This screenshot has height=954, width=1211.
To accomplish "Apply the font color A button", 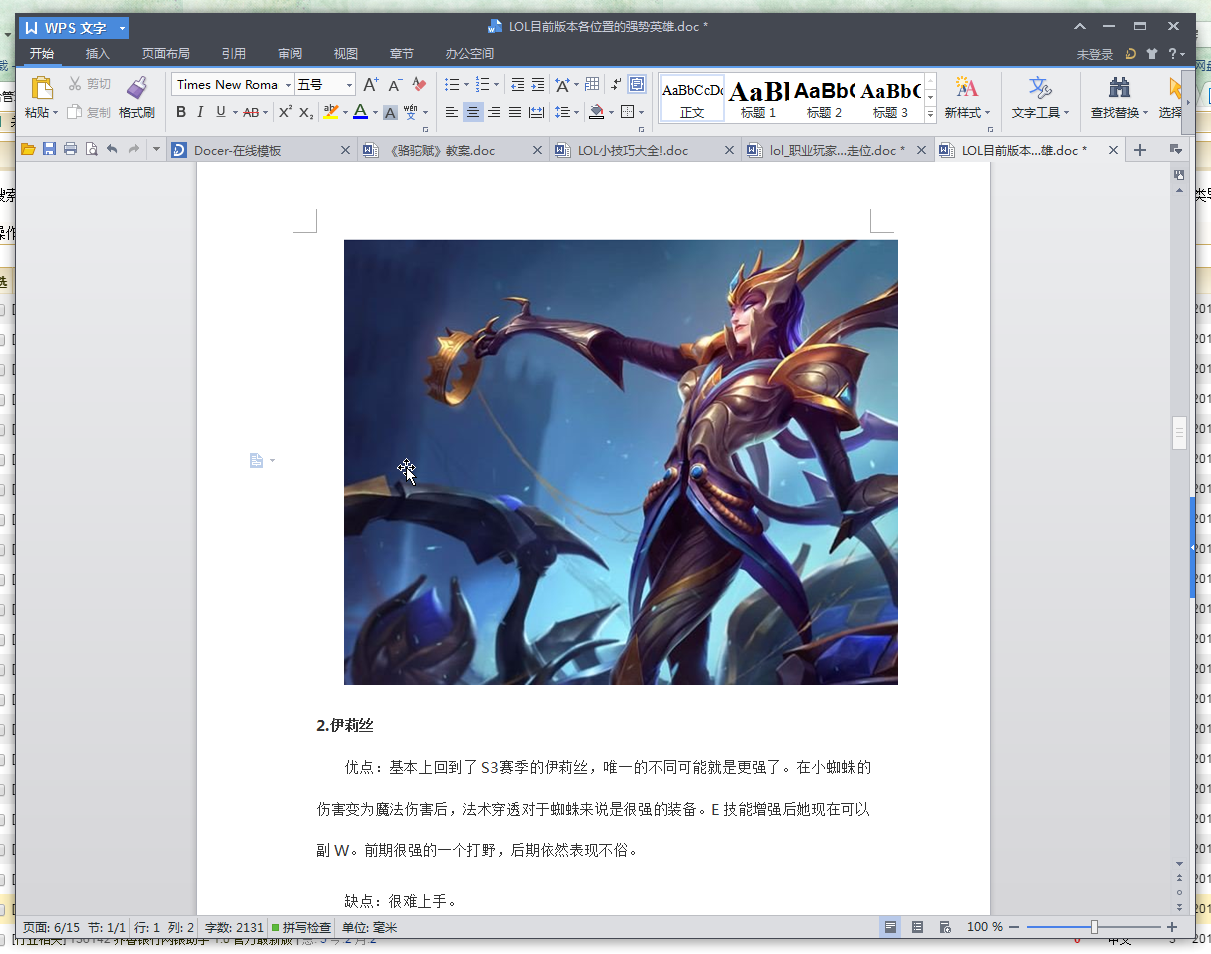I will coord(360,112).
